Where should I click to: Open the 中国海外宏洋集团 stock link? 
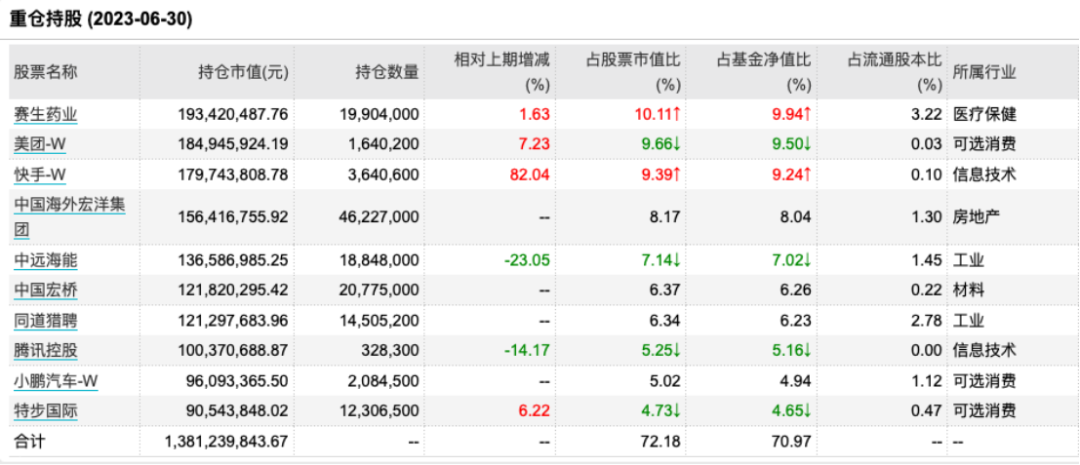(x=70, y=216)
